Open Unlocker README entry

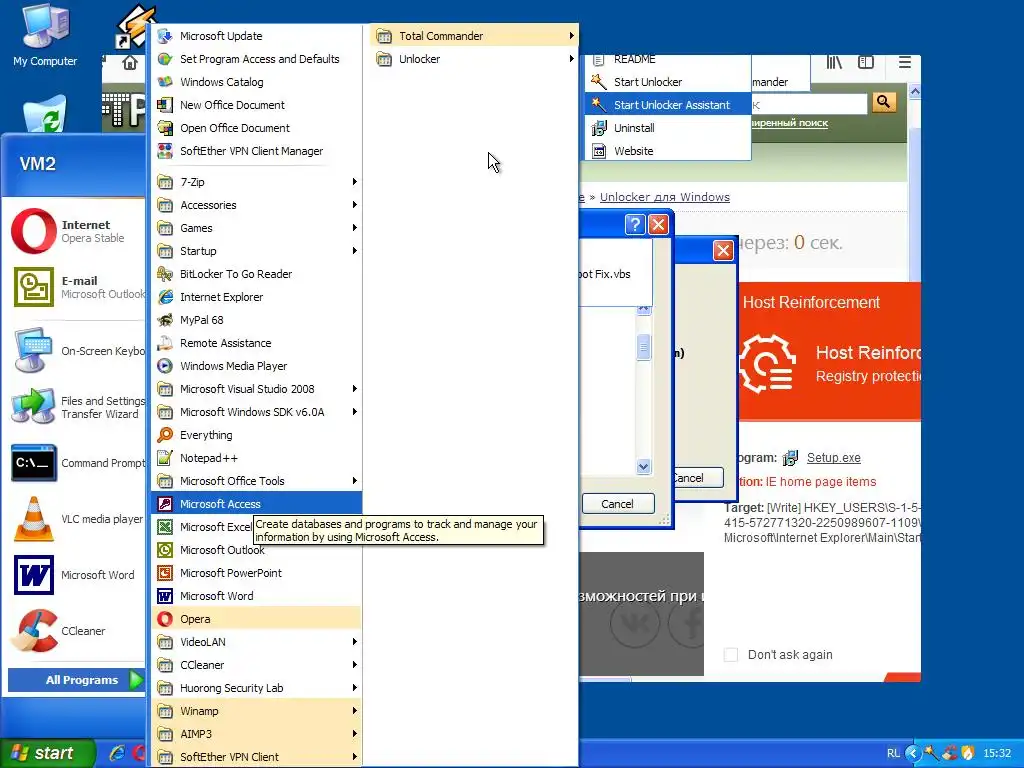click(668, 59)
